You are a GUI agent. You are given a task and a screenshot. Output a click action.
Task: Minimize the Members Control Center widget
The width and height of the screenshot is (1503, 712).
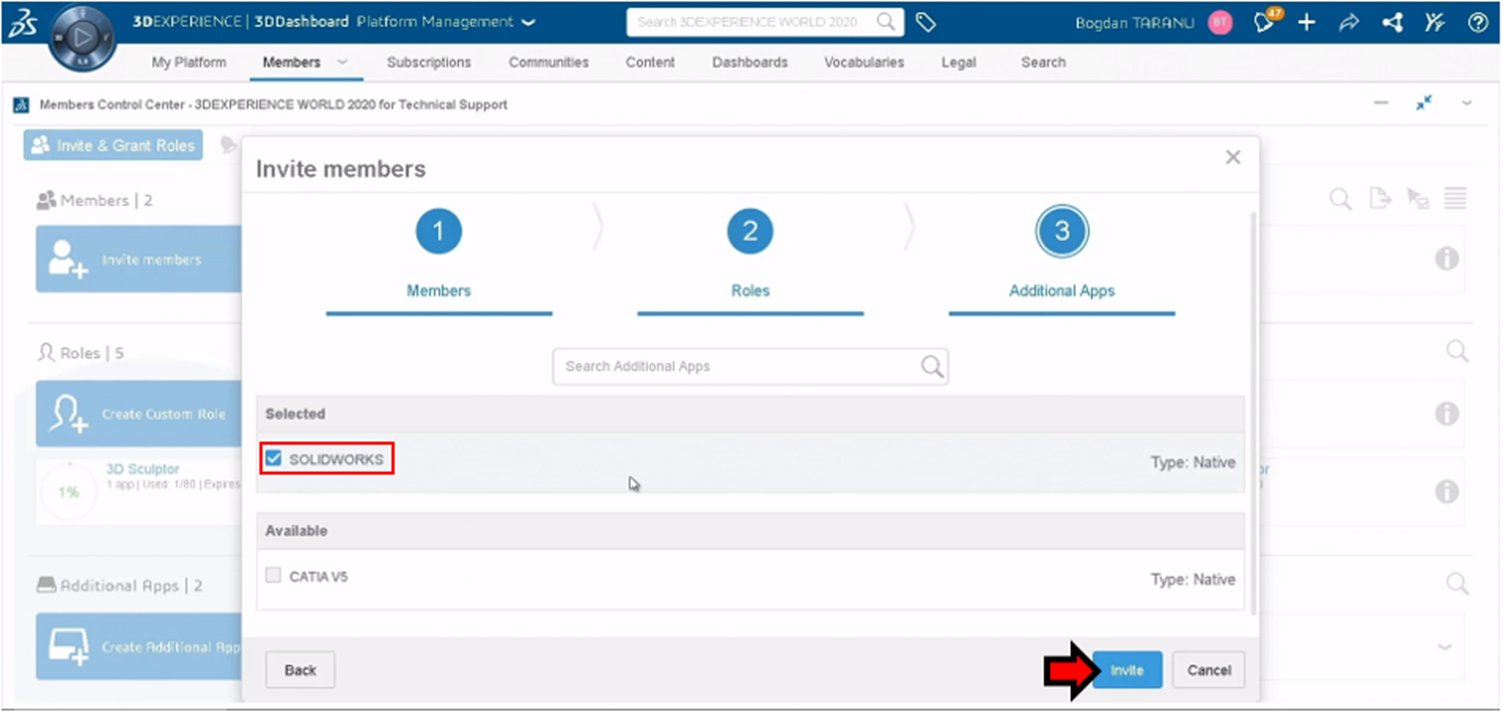tap(1381, 103)
